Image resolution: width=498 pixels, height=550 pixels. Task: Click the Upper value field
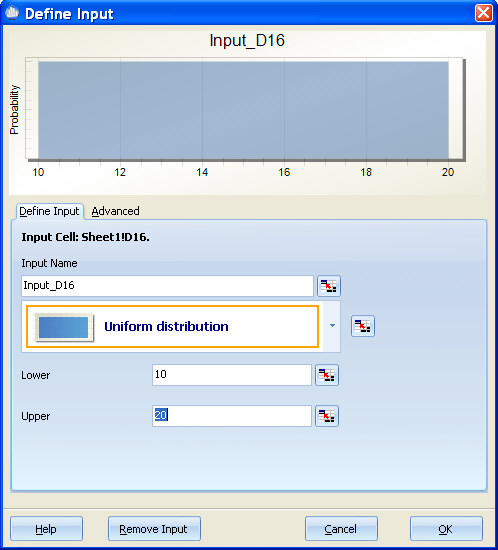coord(232,416)
